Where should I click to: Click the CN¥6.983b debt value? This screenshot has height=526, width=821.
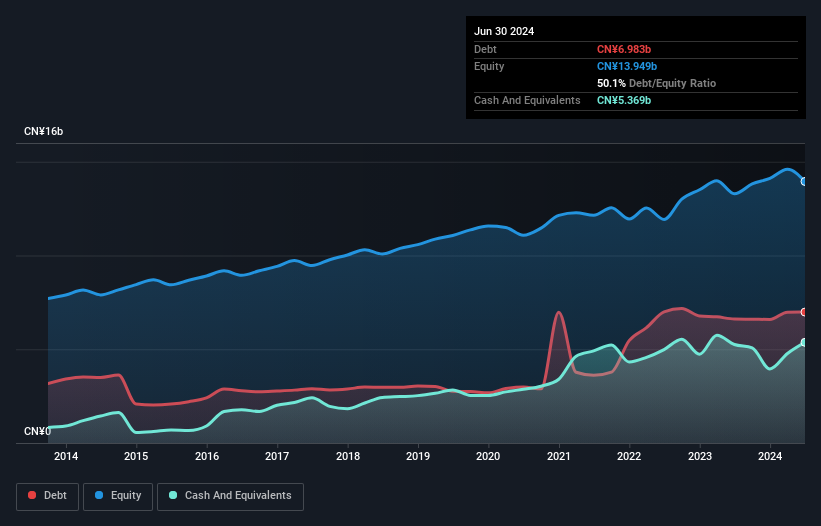624,49
